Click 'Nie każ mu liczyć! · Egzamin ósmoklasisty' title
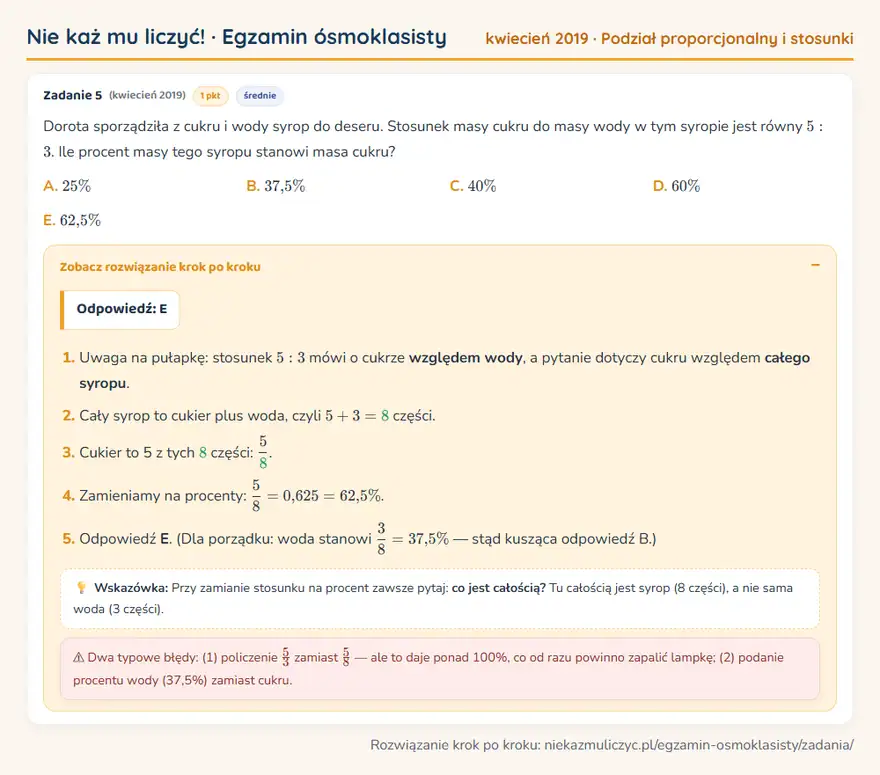The image size is (880, 775). pyautogui.click(x=236, y=37)
